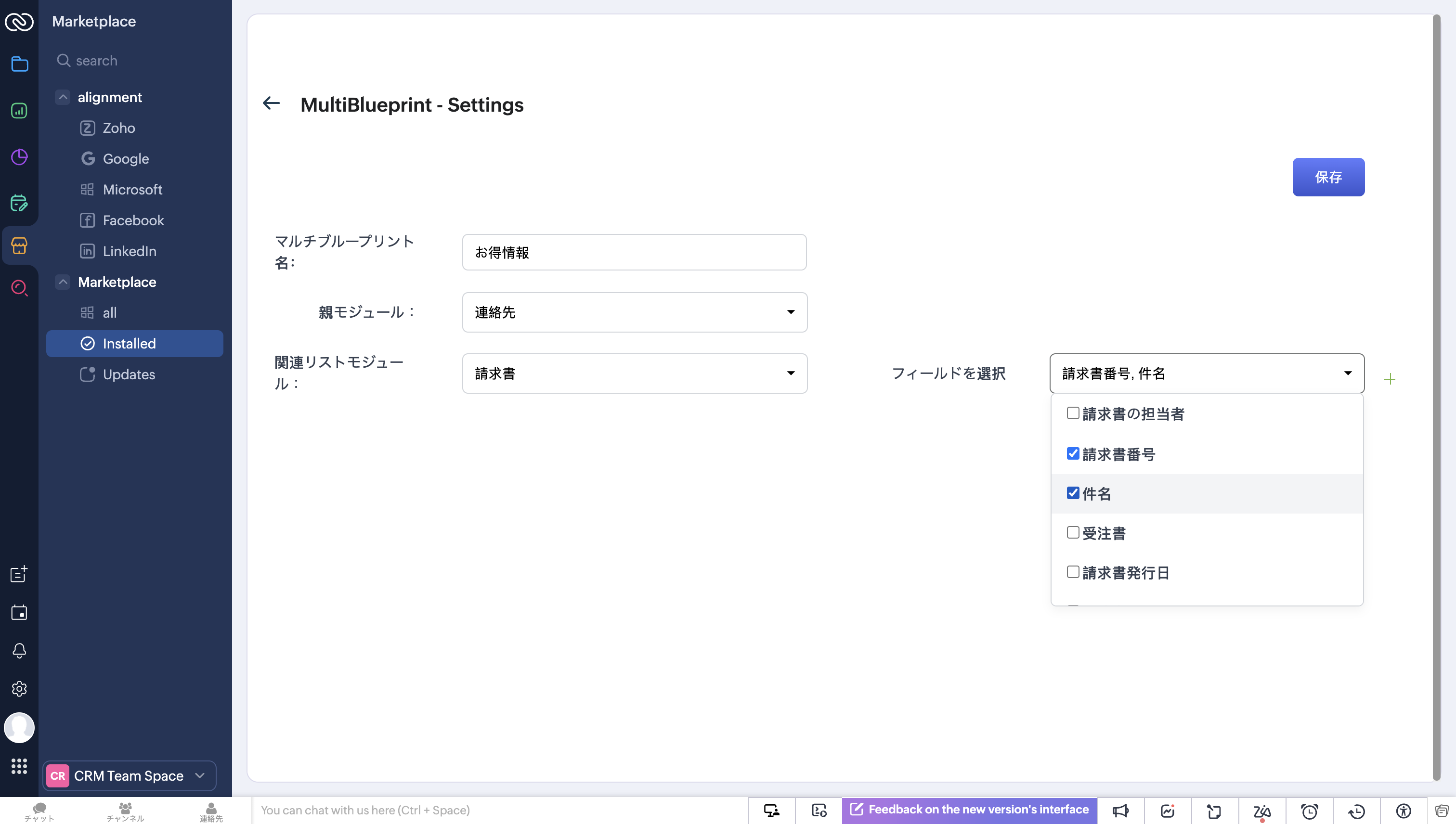Screen dimensions: 1456x824
Task: Open the Marketplace store icon in left rail
Action: pos(19,245)
